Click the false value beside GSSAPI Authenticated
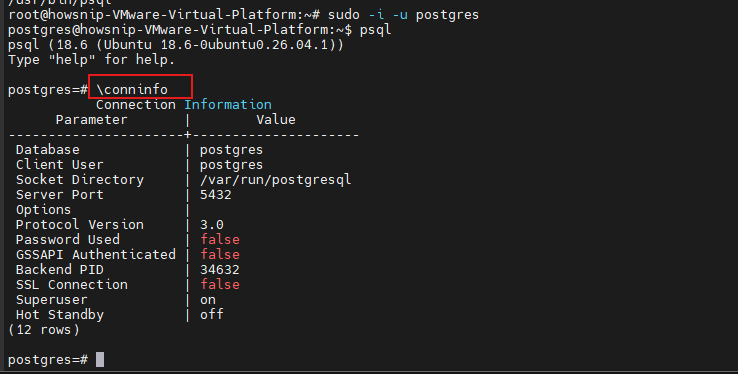The height and width of the screenshot is (374, 738). (220, 255)
